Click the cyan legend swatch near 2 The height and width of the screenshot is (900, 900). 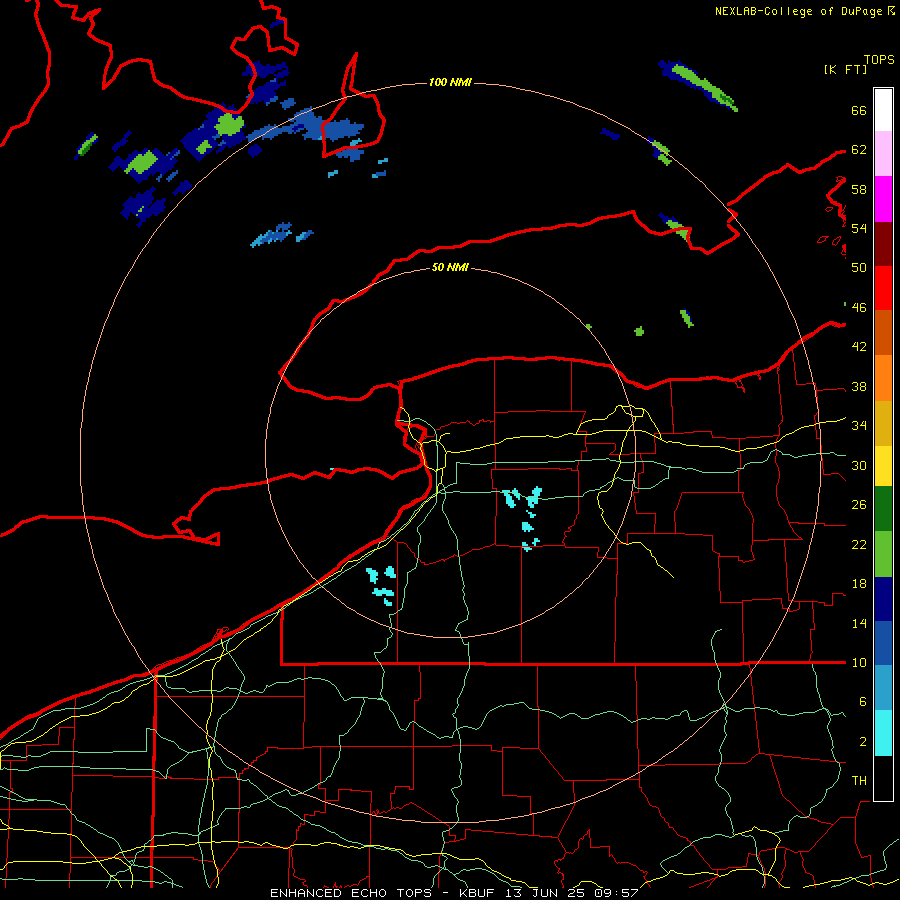pyautogui.click(x=883, y=733)
